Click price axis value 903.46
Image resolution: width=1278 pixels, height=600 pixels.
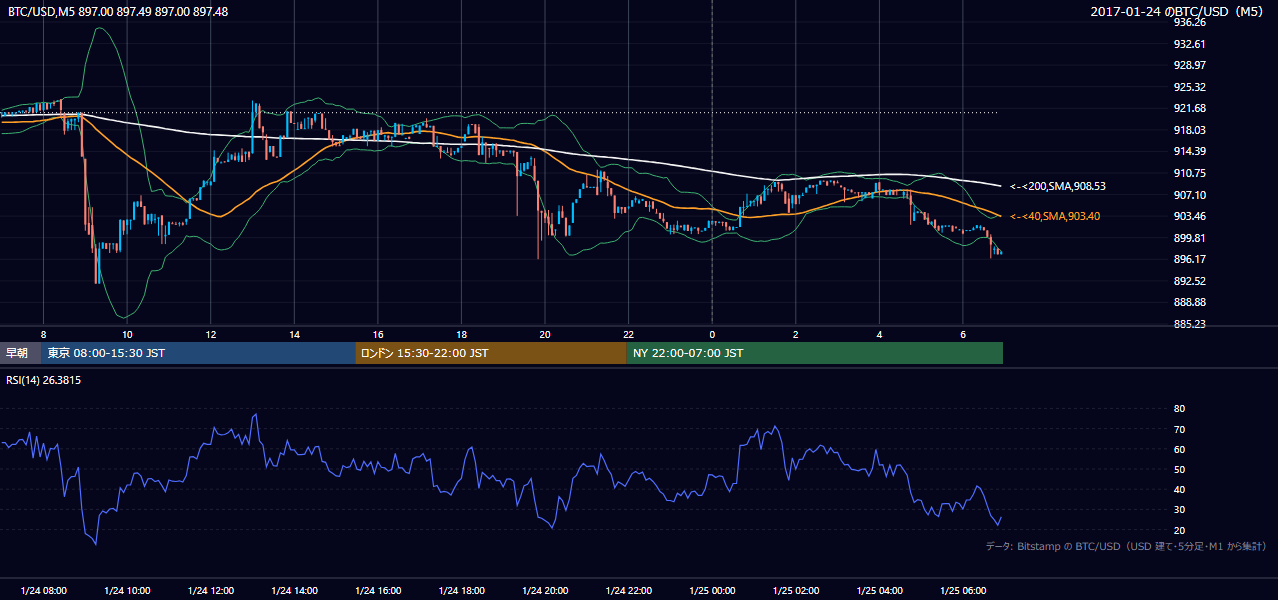click(x=1189, y=216)
